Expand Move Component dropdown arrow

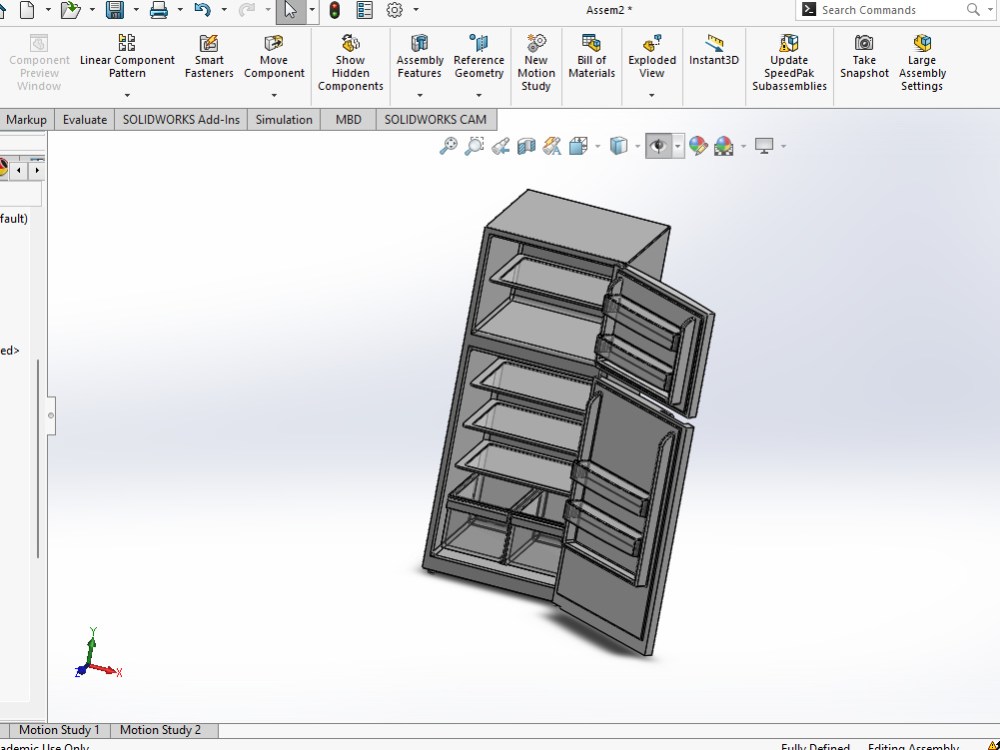274,95
